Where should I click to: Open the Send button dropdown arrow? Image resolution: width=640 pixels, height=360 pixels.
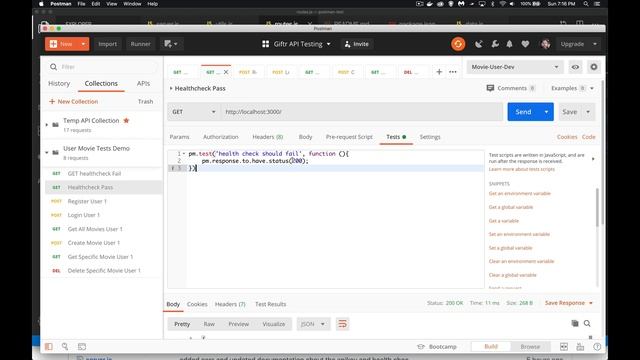coord(546,112)
